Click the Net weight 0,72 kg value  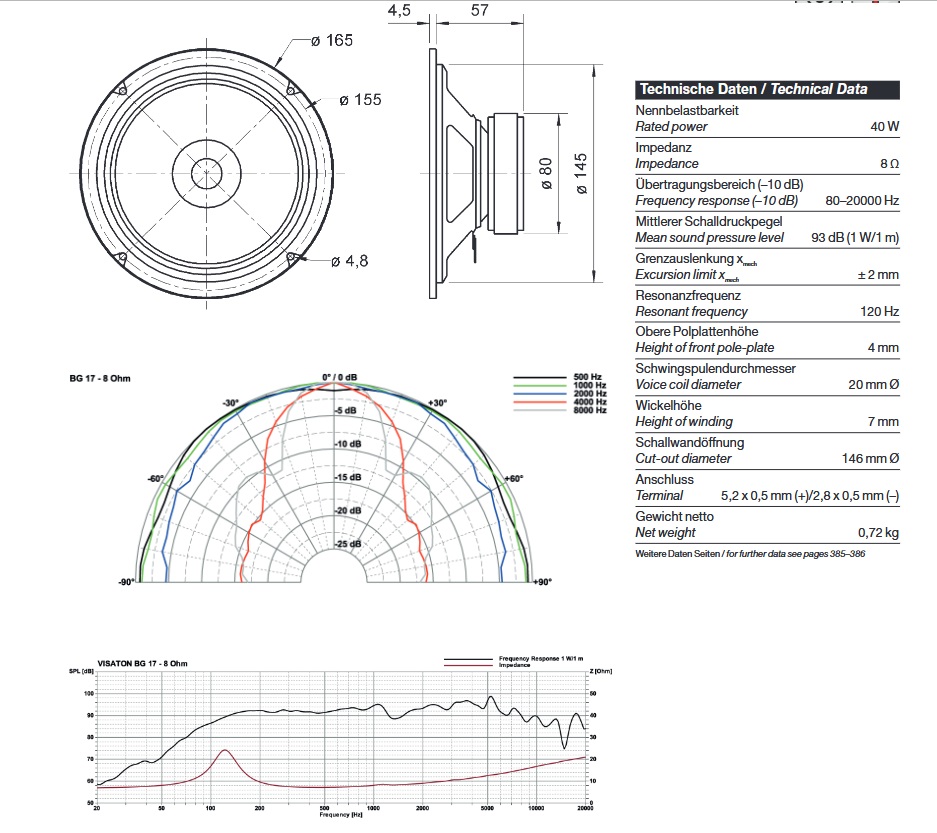[877, 532]
